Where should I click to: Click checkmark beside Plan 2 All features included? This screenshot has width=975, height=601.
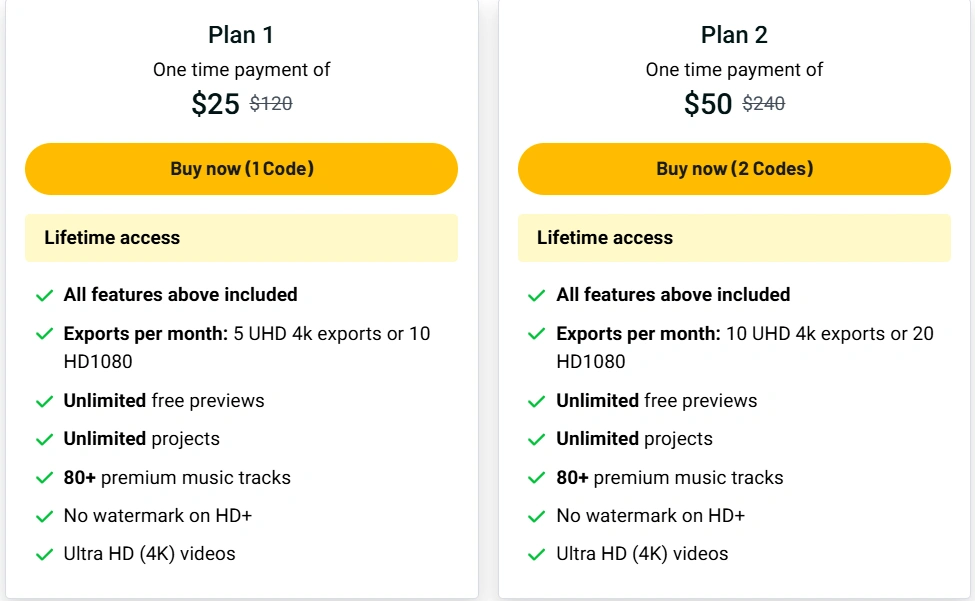click(537, 295)
